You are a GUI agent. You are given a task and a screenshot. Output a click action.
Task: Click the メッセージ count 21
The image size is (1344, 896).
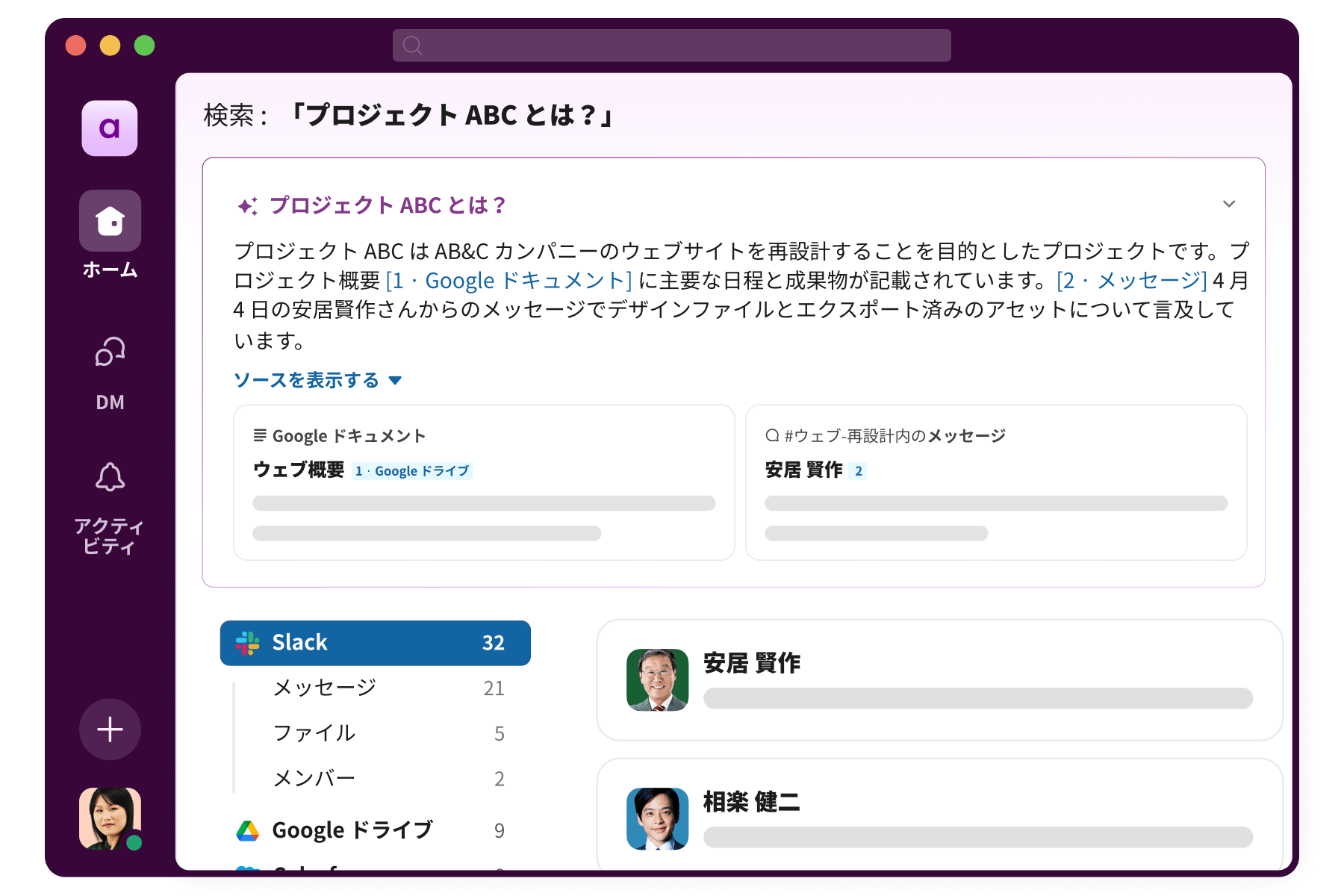click(x=494, y=688)
